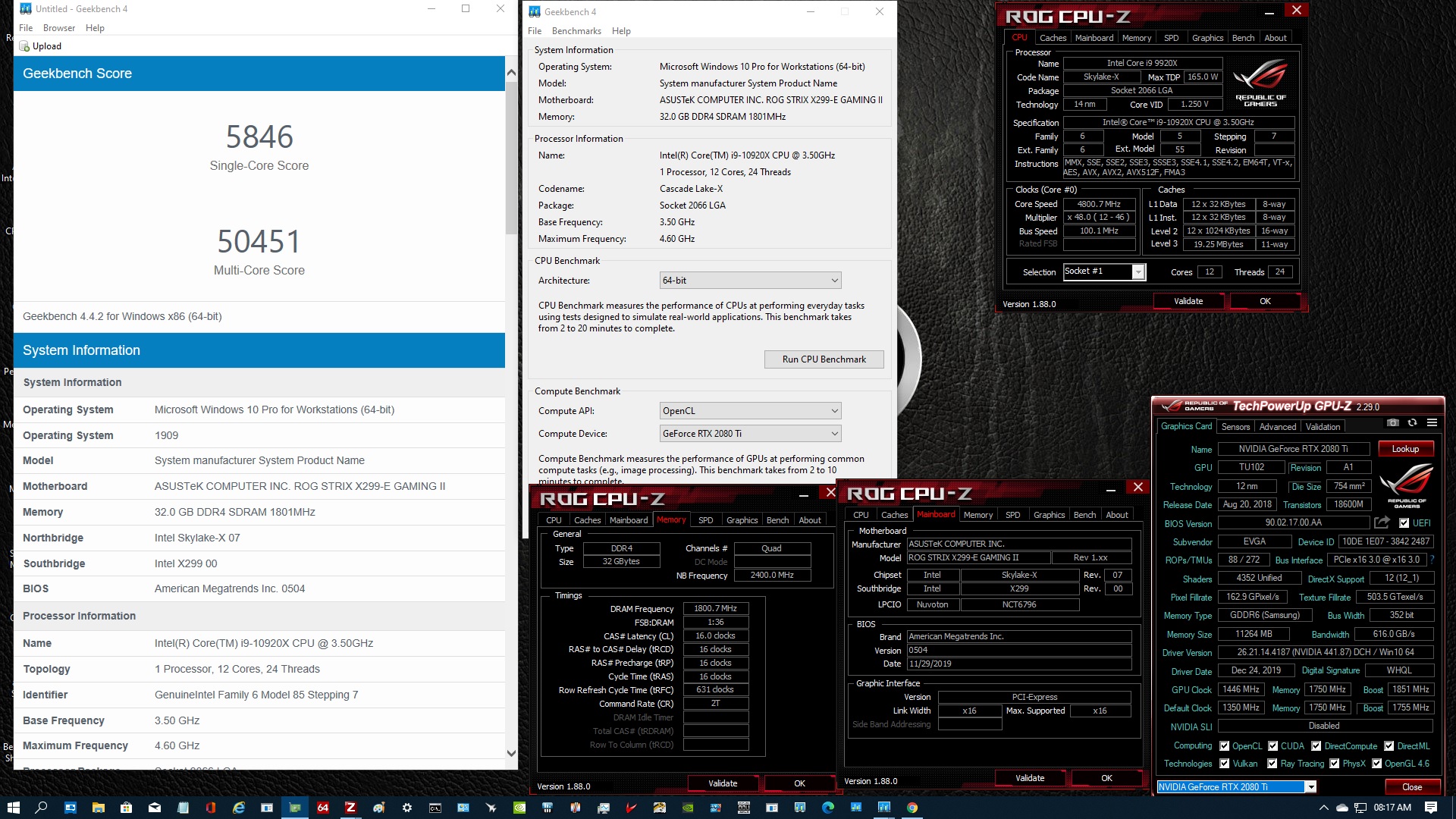Open AIDA64 taskbar icon
This screenshot has height=819, width=1456.
(x=322, y=808)
